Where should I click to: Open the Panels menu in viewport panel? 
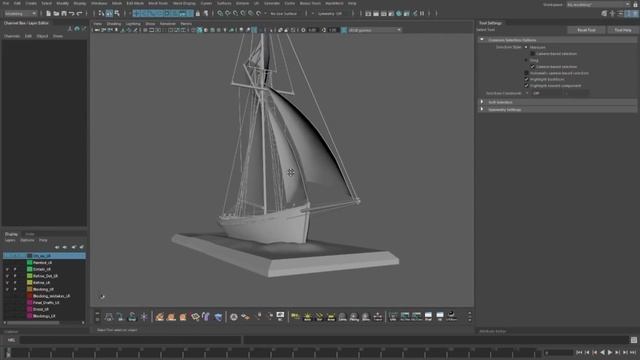(x=186, y=24)
